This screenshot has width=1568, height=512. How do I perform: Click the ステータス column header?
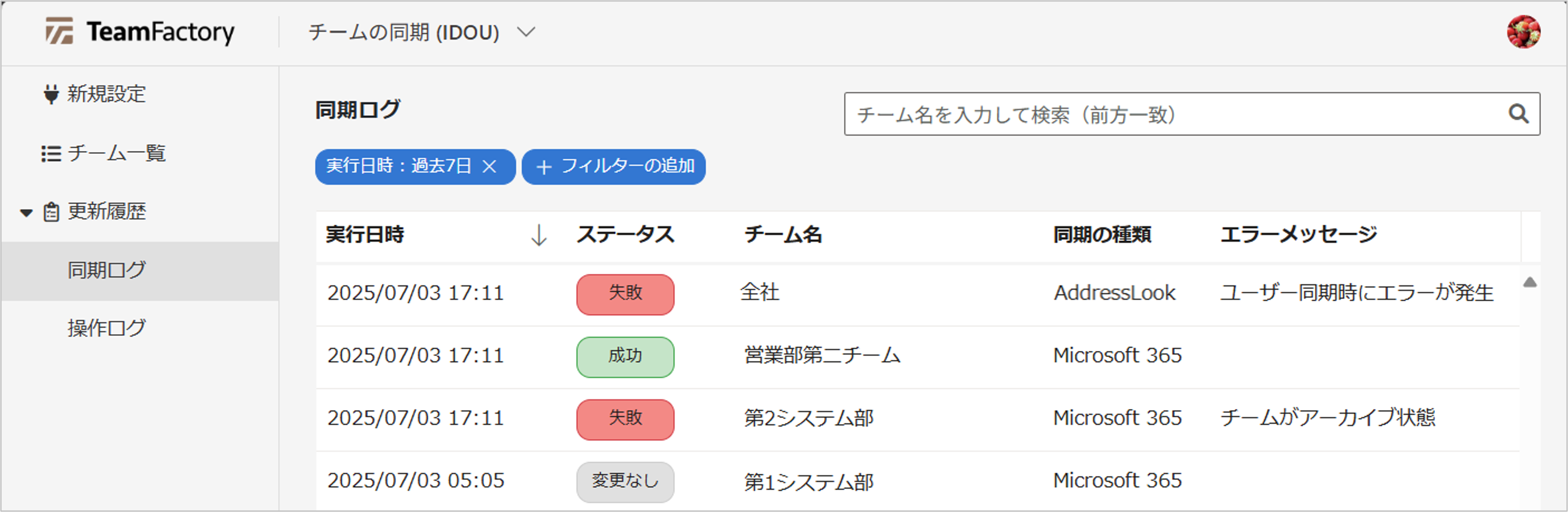(625, 235)
